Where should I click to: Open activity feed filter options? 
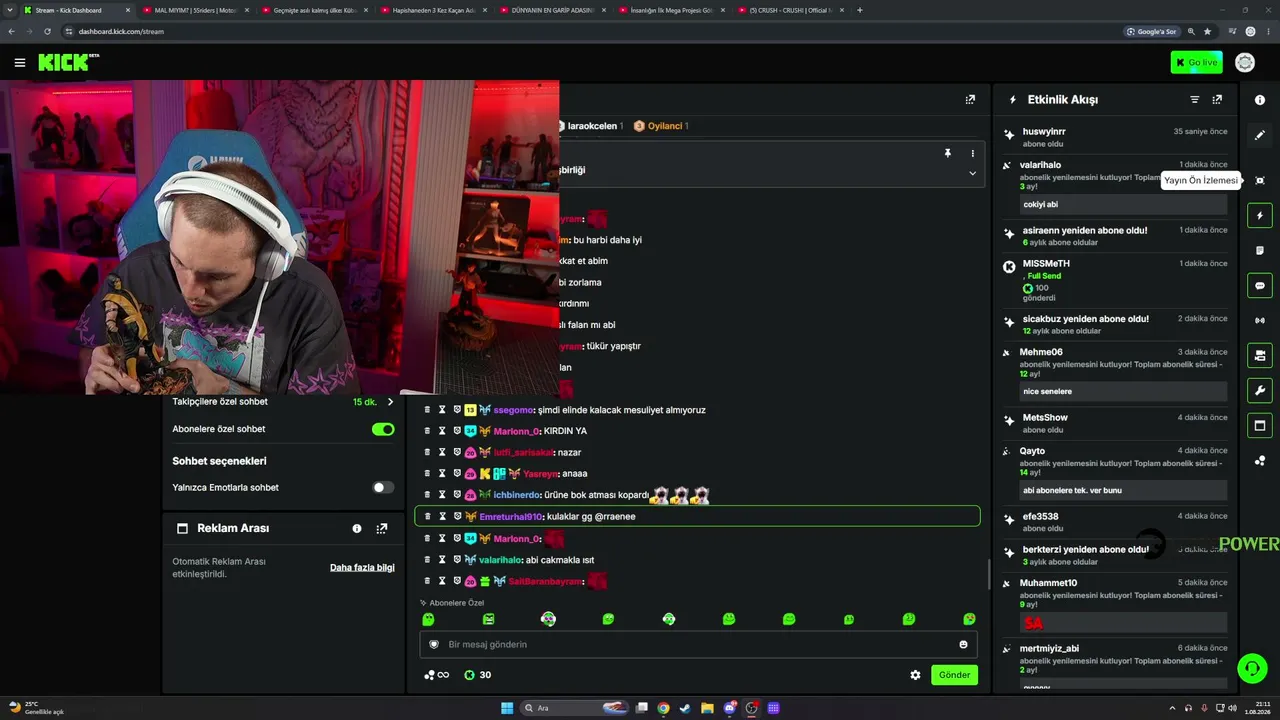1194,100
